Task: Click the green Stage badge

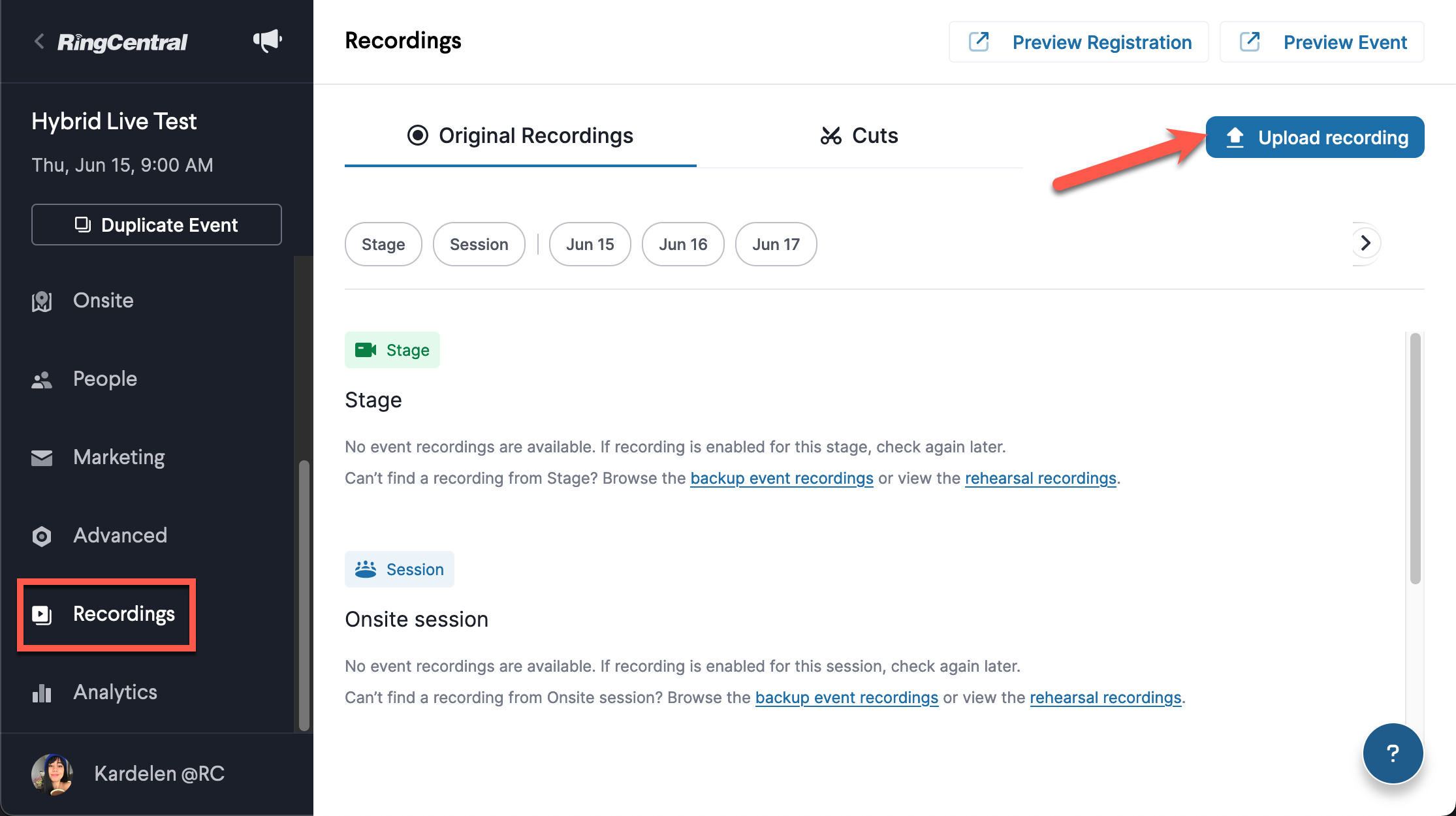Action: click(392, 350)
